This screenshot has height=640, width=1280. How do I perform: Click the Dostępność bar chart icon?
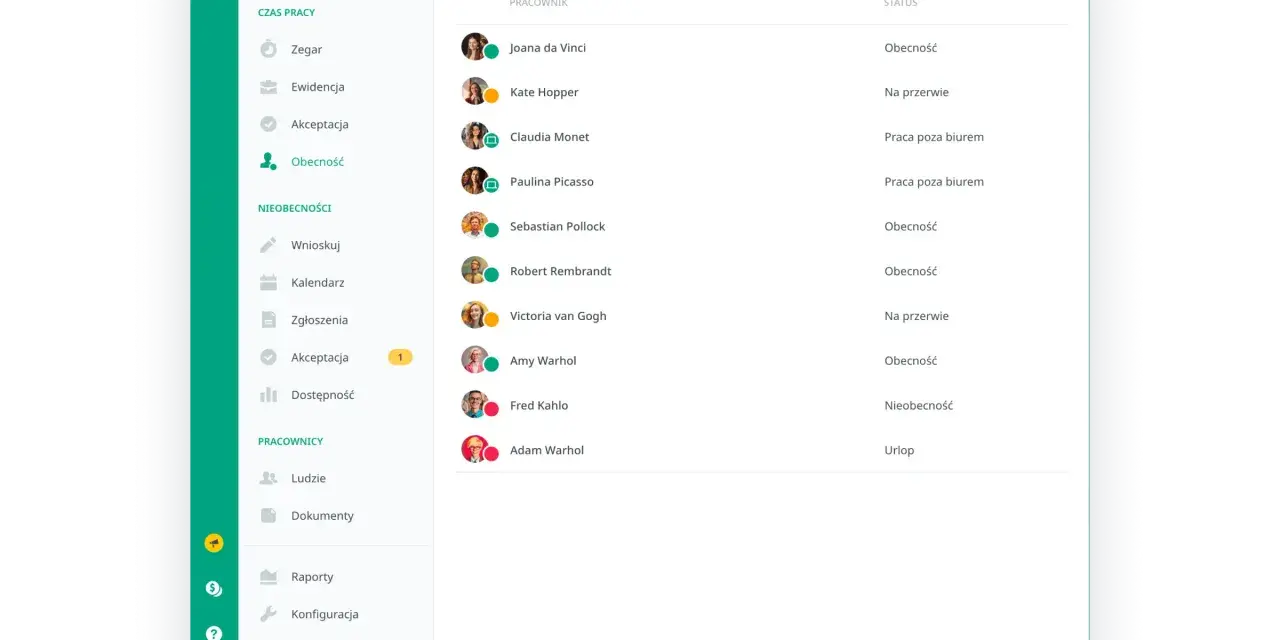click(268, 395)
